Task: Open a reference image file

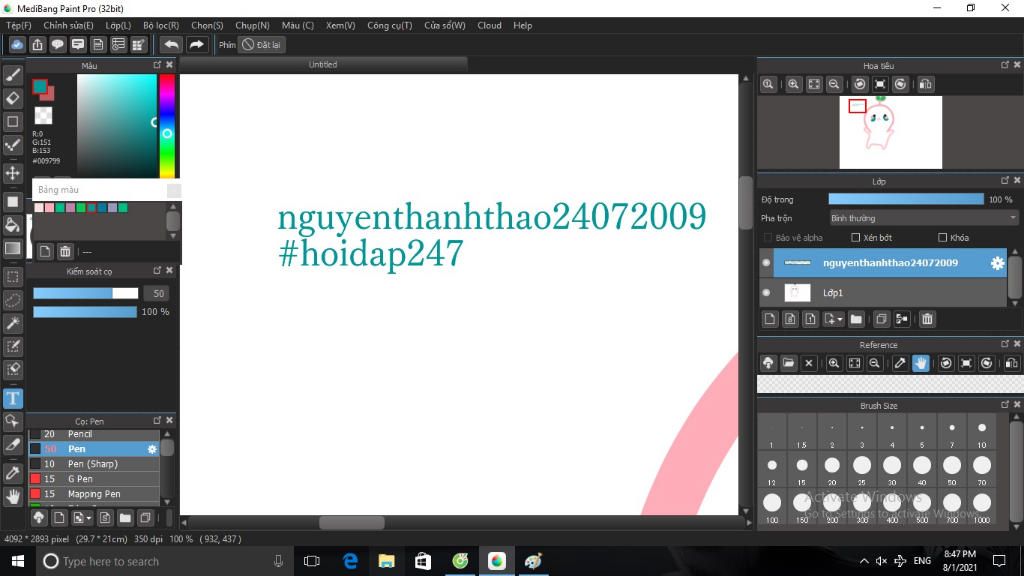Action: click(x=788, y=363)
